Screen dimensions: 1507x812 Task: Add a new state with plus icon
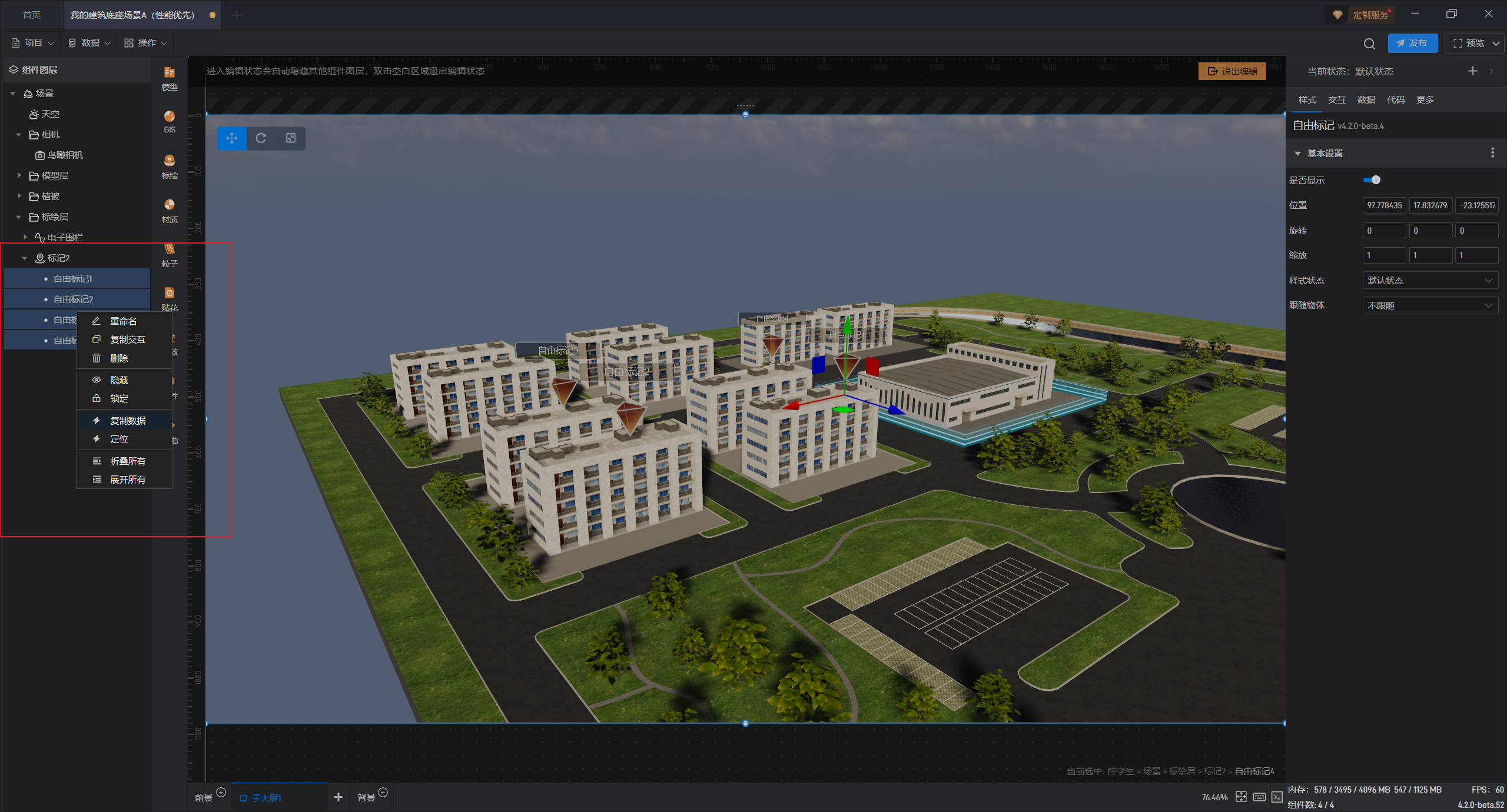point(1472,71)
